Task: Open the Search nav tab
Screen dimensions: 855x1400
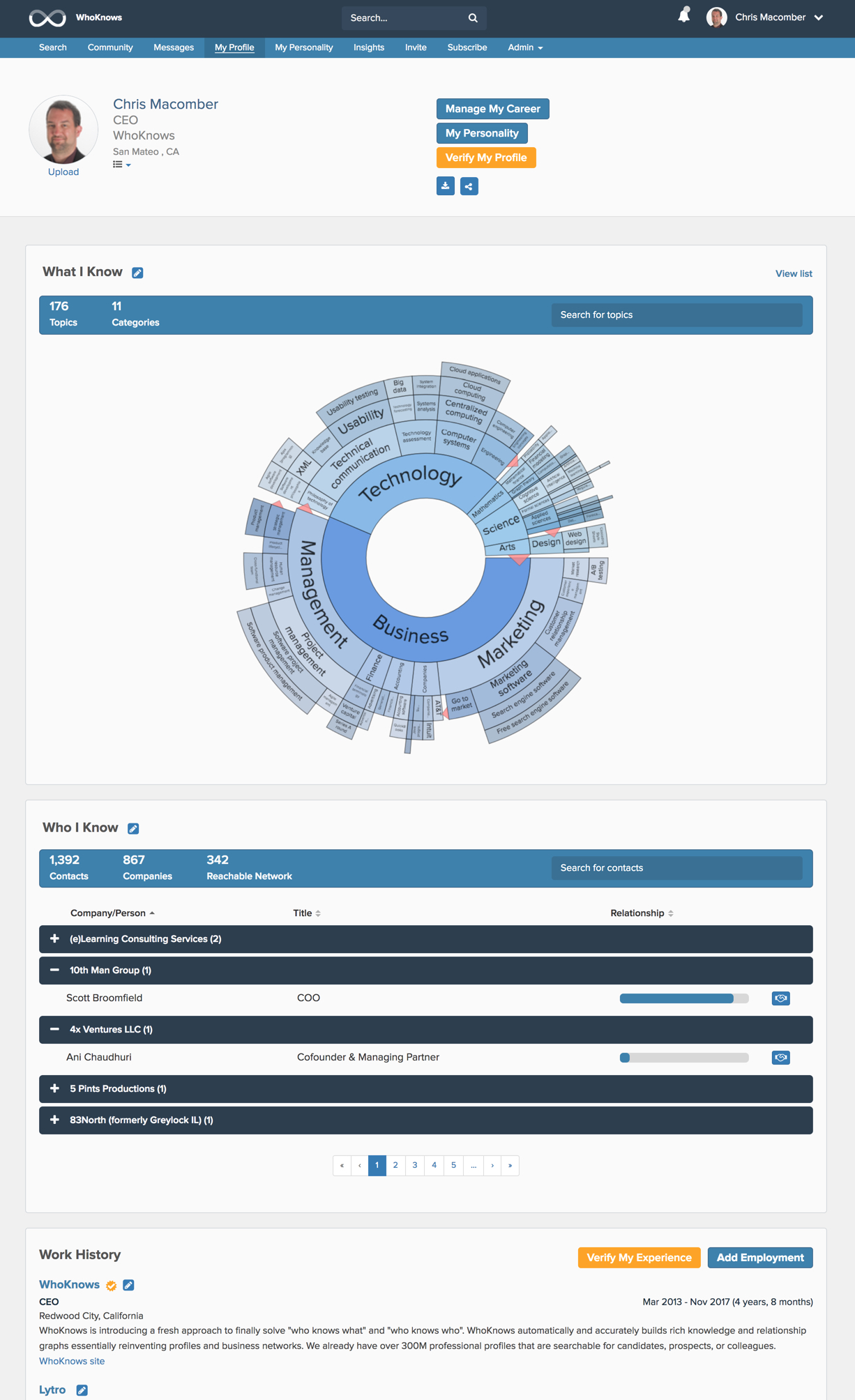Action: pyautogui.click(x=53, y=47)
